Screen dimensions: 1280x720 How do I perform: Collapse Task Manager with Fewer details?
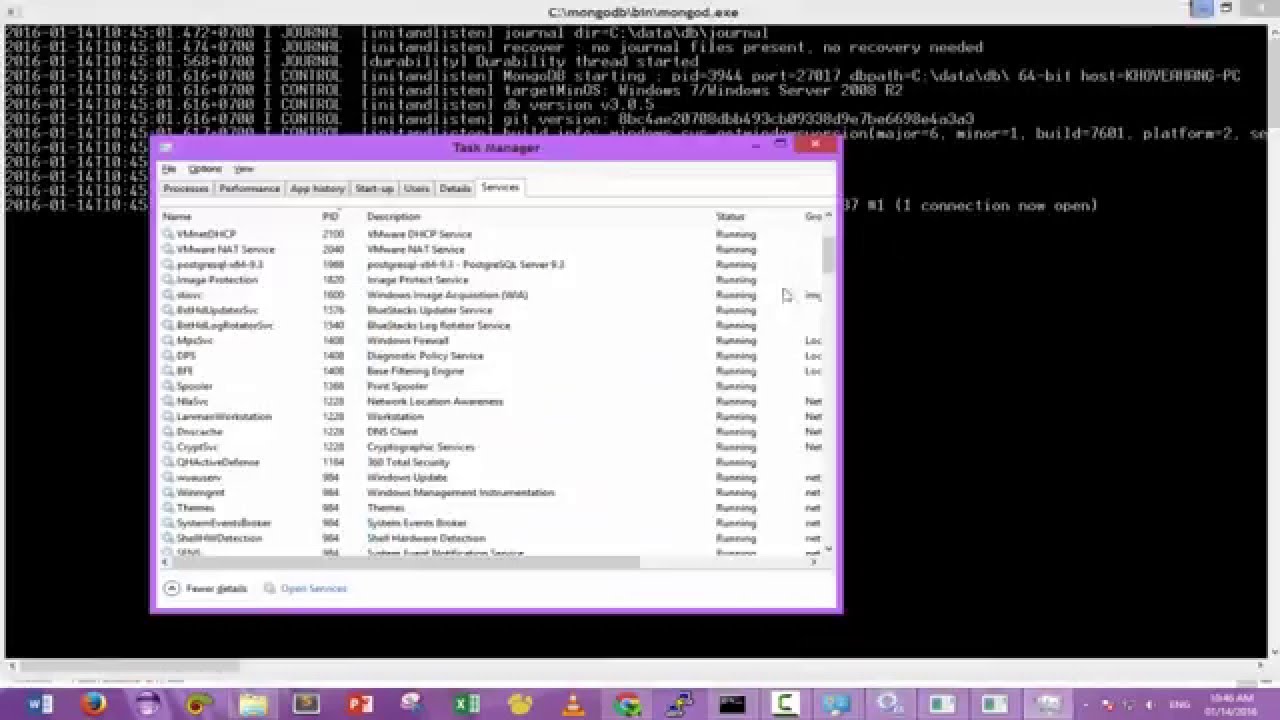click(206, 589)
